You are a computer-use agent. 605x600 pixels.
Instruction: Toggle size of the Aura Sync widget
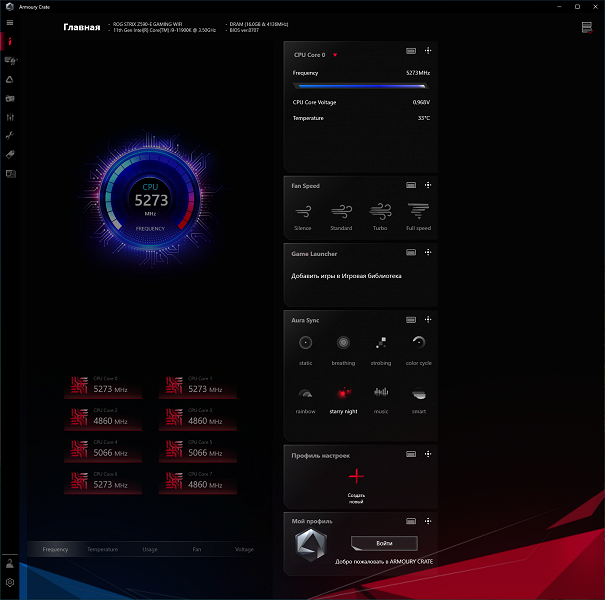click(x=411, y=320)
